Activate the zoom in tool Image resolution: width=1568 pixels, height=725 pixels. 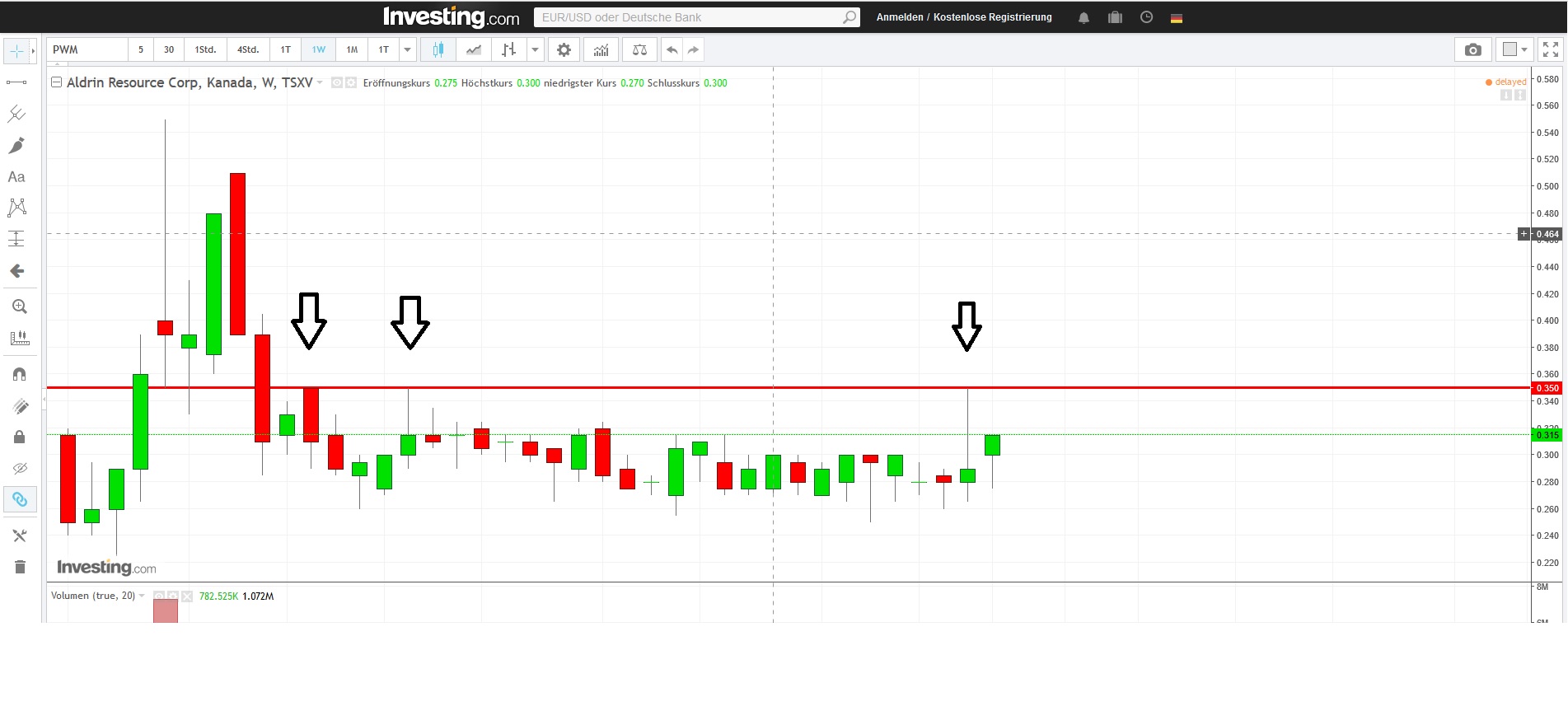pos(20,306)
